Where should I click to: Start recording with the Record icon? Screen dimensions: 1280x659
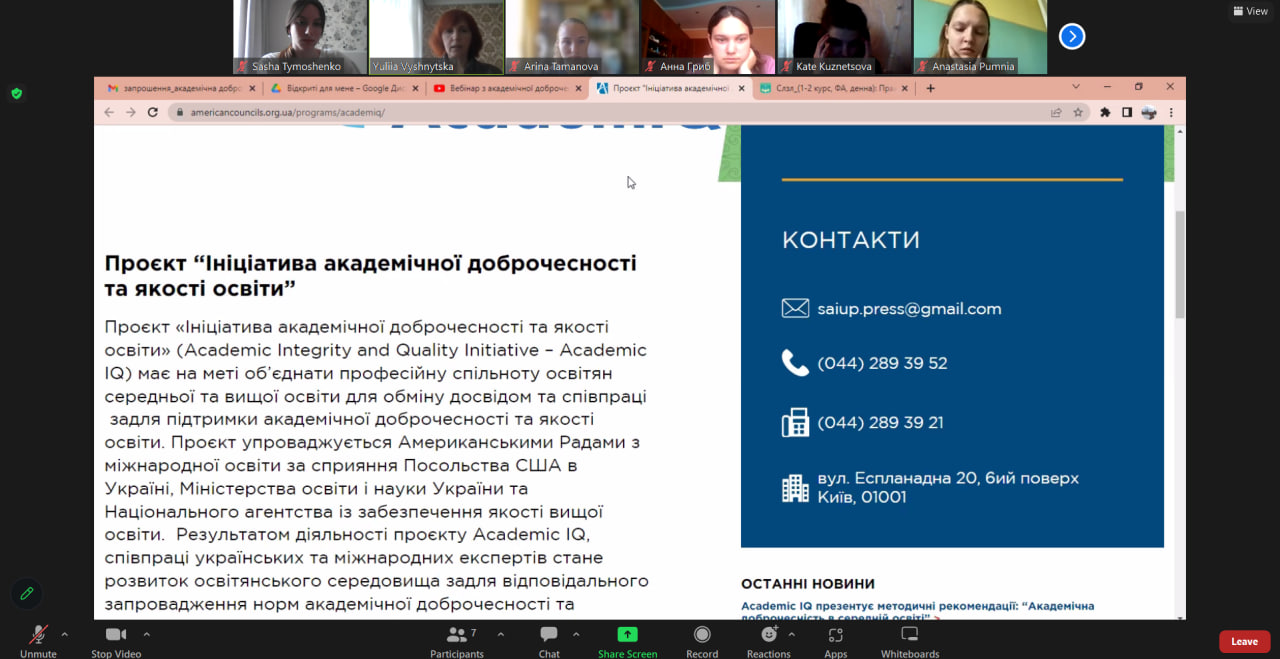tap(702, 636)
